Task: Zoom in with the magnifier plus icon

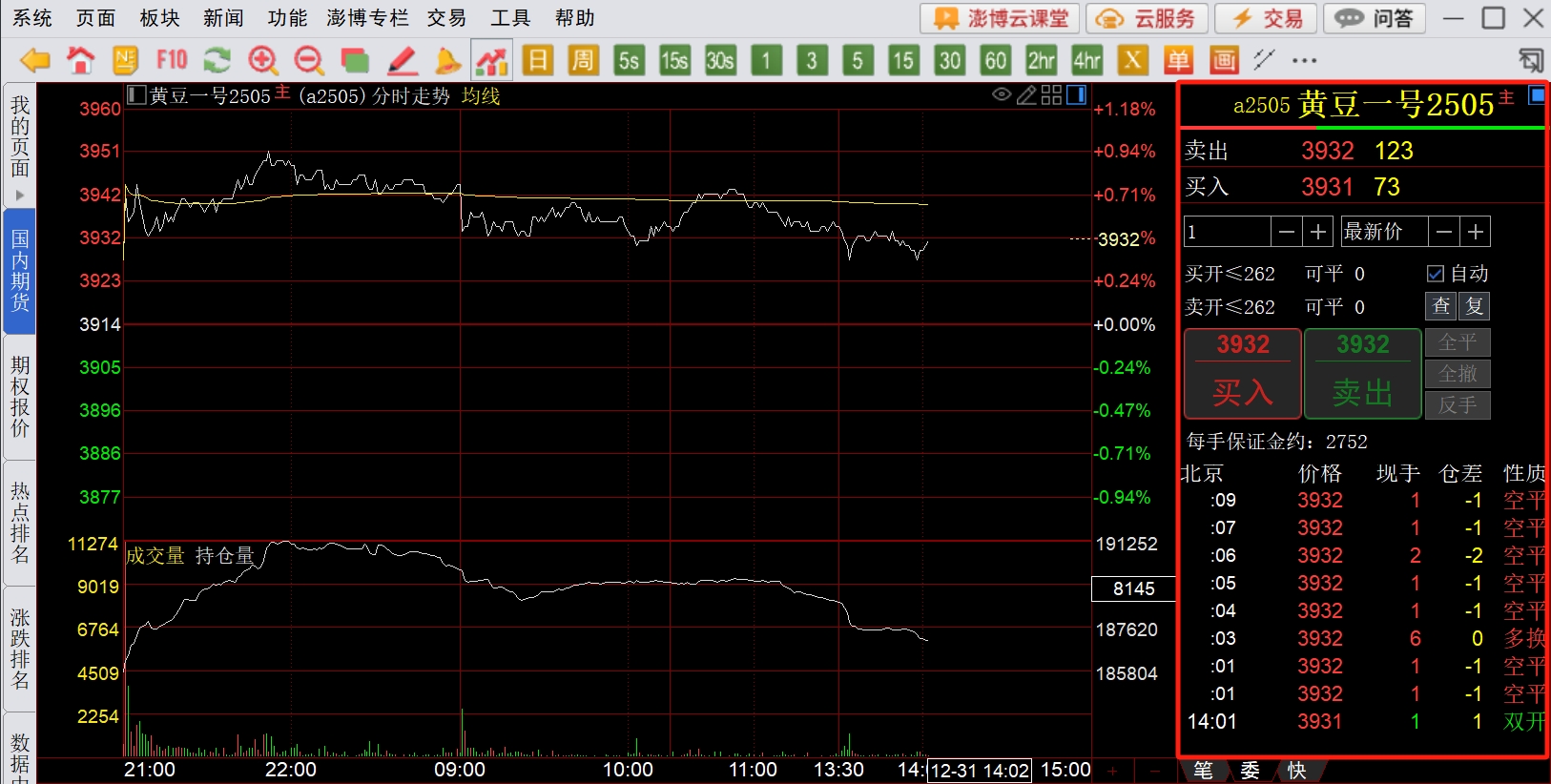Action: pyautogui.click(x=262, y=61)
